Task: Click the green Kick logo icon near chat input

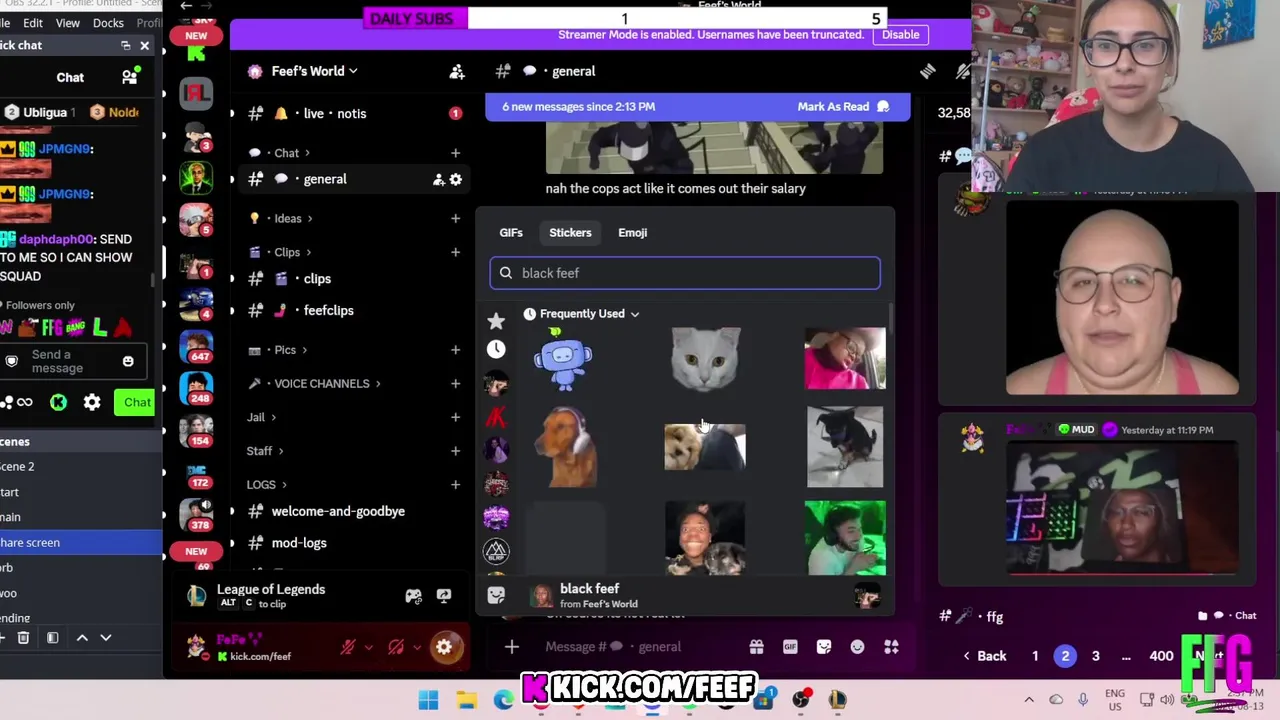Action: 58,402
